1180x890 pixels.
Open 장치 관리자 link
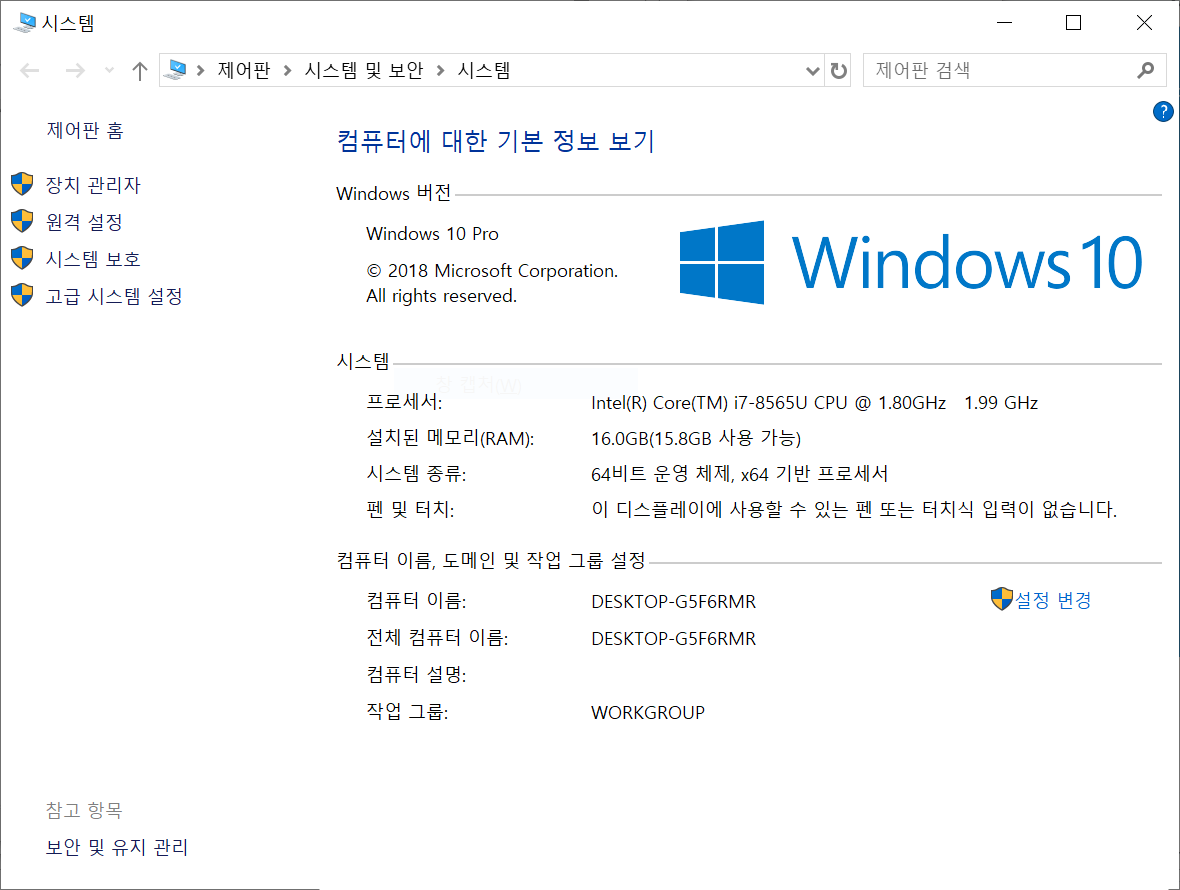(x=93, y=185)
